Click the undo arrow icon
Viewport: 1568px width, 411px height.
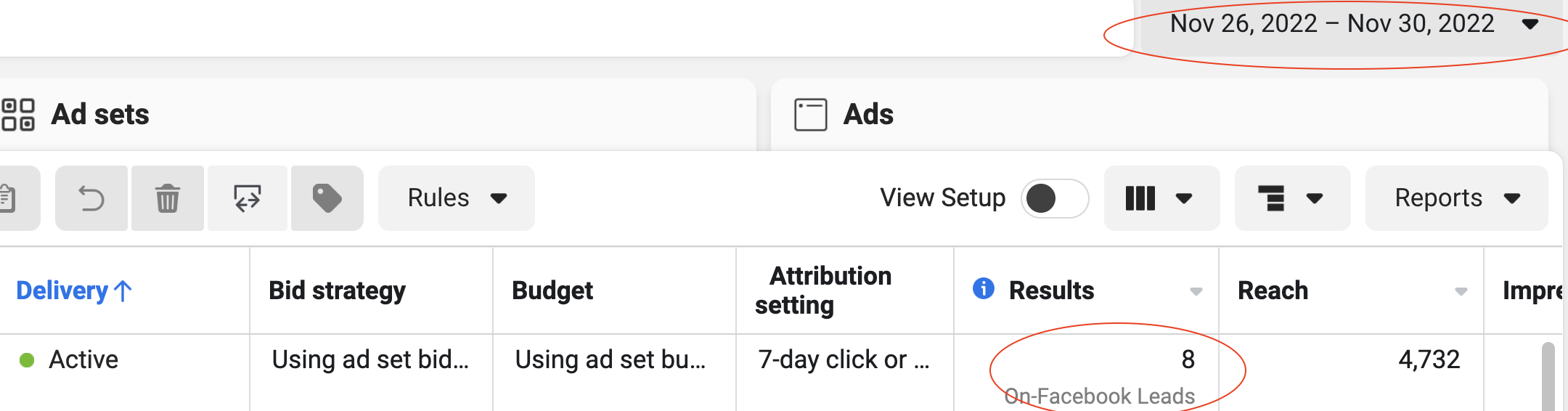point(91,198)
